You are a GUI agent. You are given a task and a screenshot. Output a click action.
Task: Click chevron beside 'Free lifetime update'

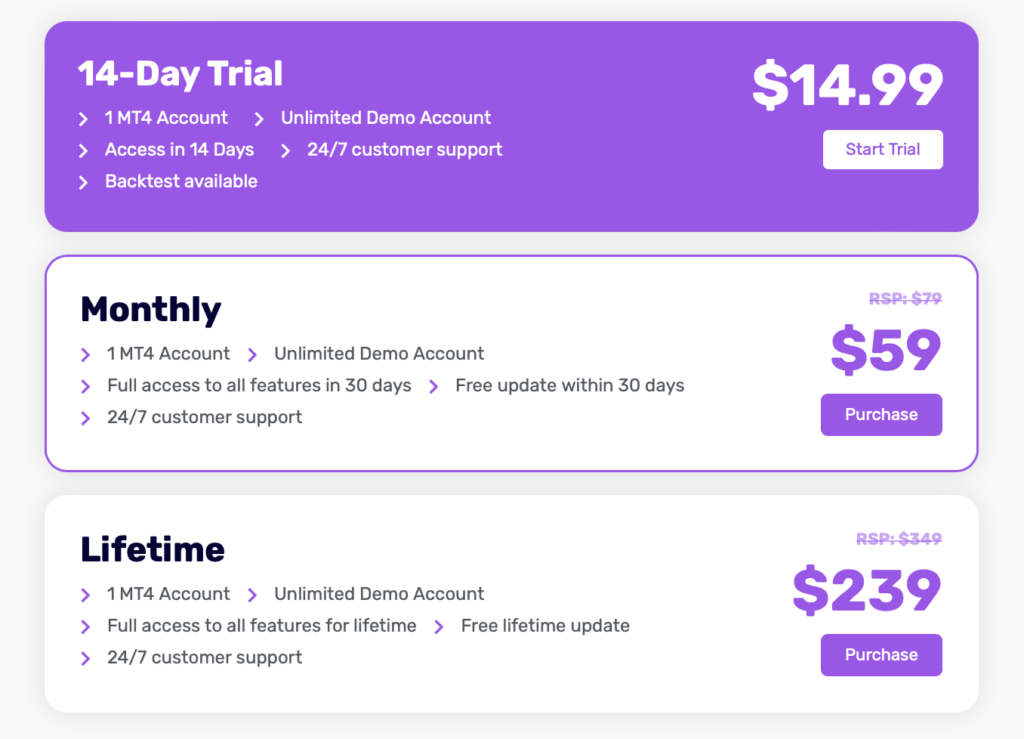[x=439, y=627]
